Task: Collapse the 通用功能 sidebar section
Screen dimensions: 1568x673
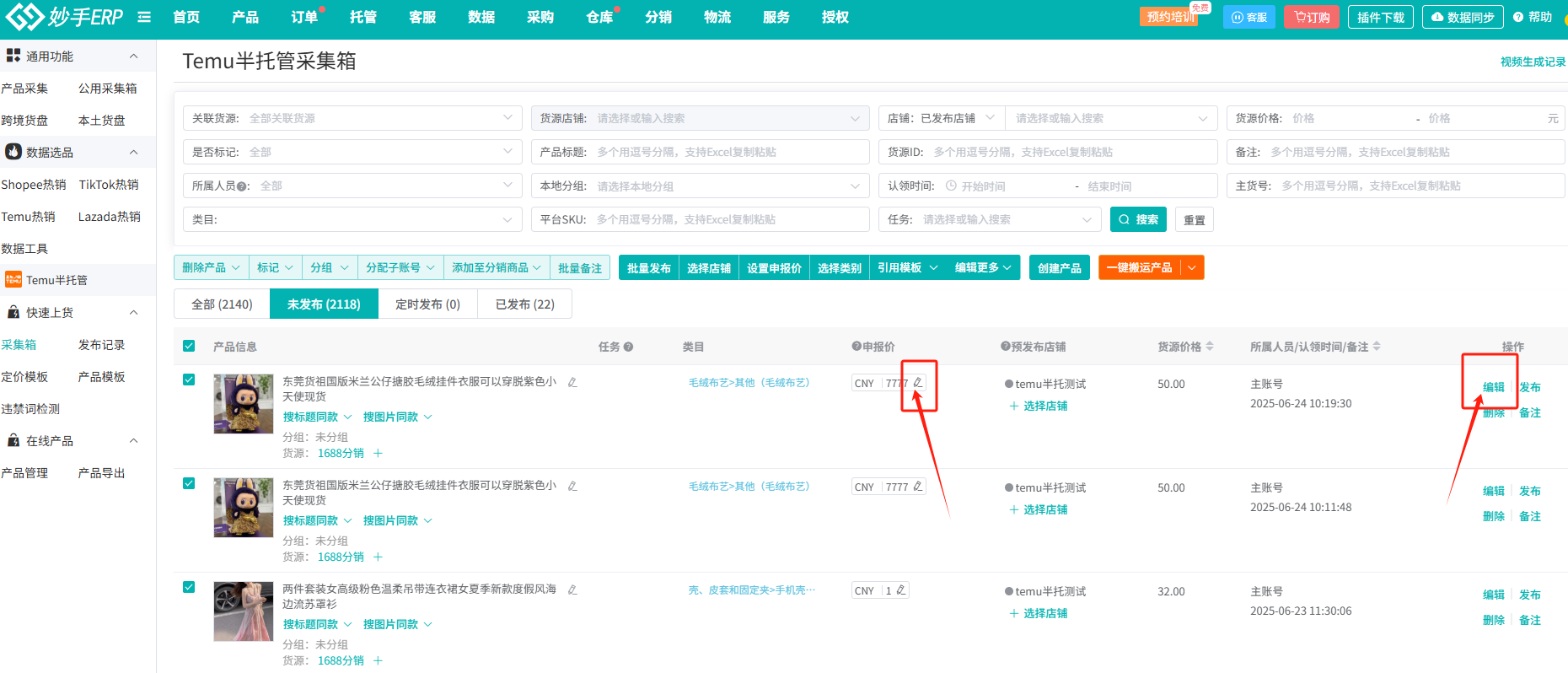Action: (x=133, y=56)
